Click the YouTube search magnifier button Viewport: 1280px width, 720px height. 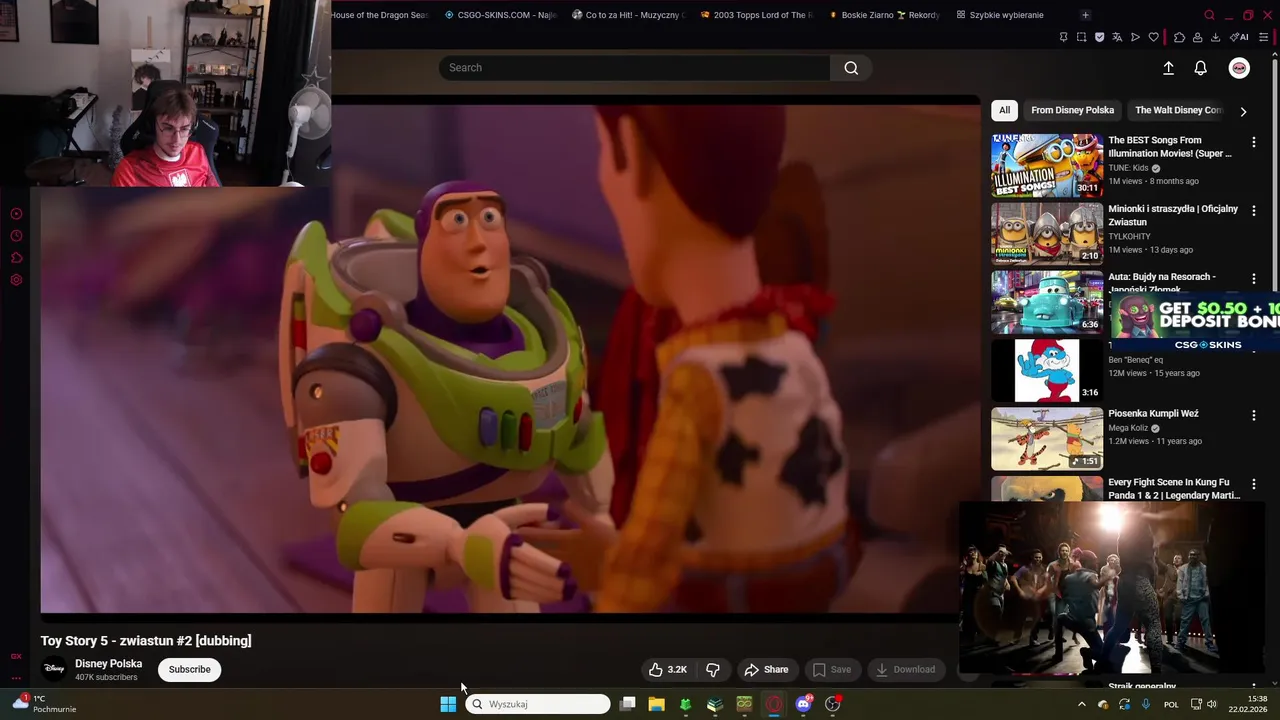tap(851, 68)
